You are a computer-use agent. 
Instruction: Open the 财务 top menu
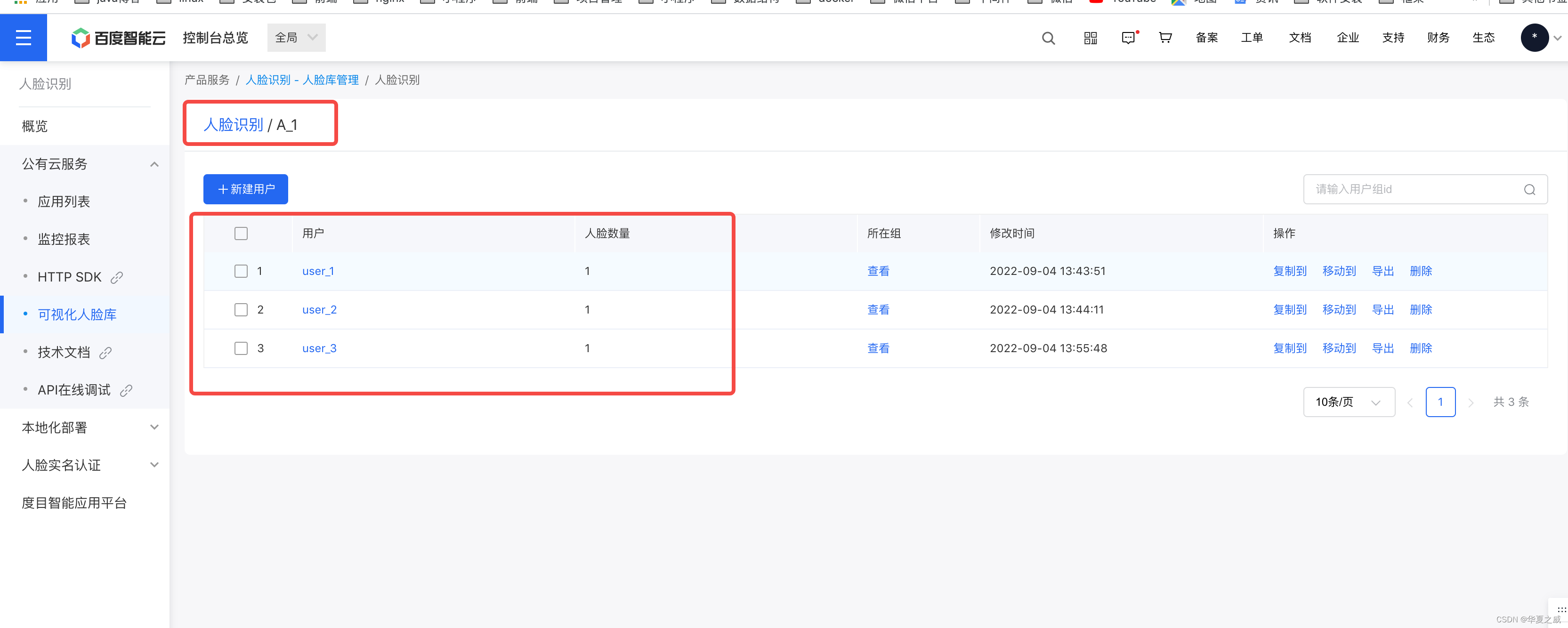(1438, 38)
